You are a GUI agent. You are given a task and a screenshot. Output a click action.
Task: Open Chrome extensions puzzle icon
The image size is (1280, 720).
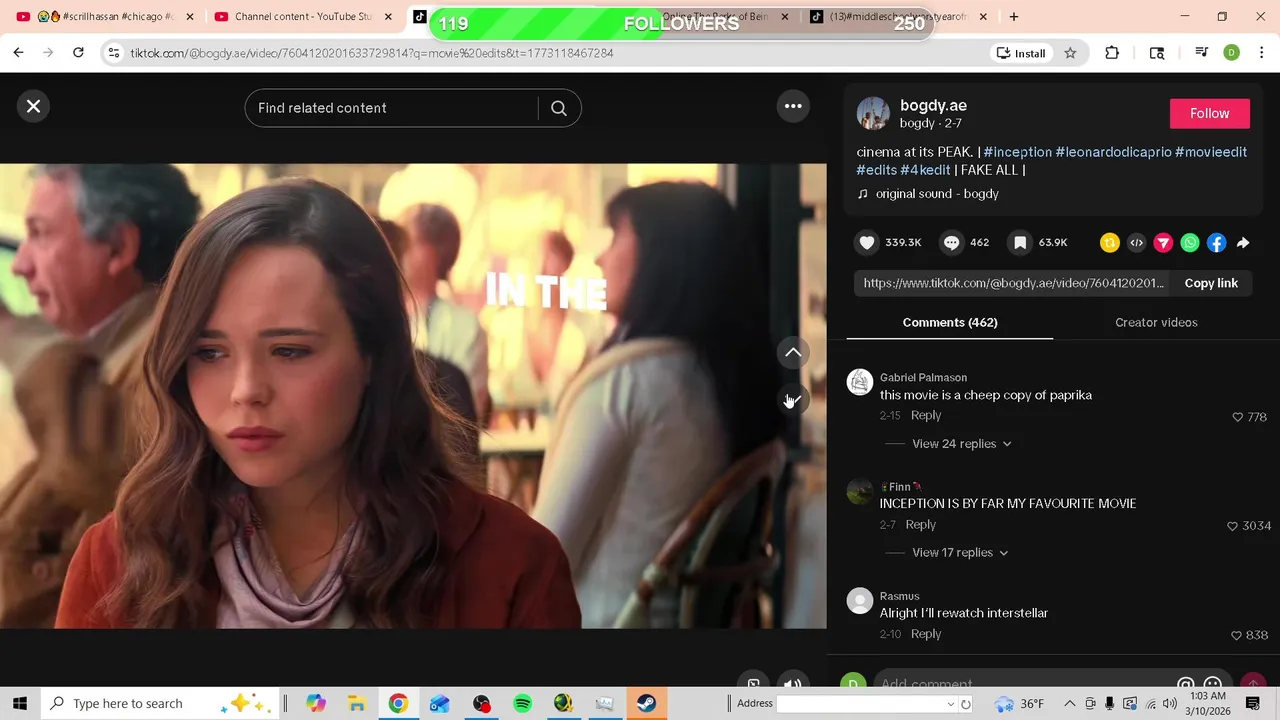[x=1112, y=53]
